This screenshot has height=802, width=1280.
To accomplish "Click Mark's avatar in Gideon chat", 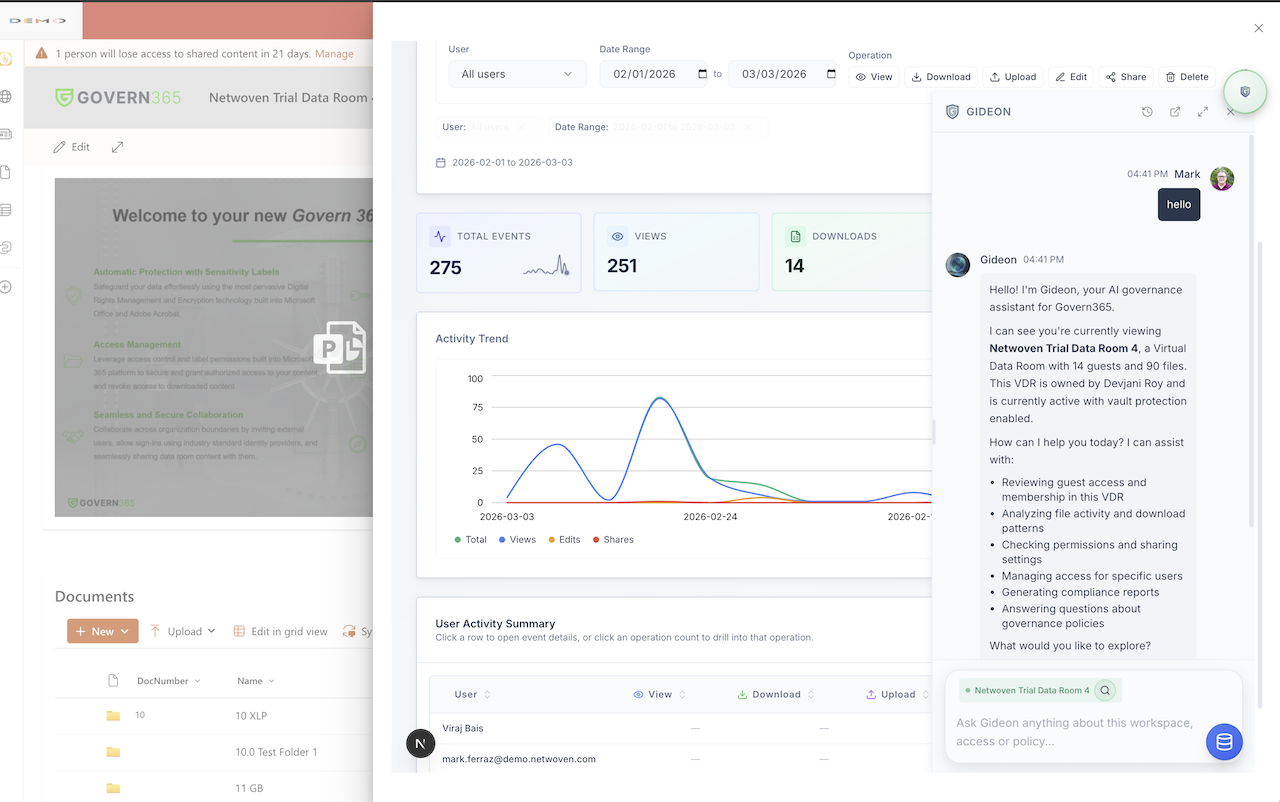I will click(1221, 179).
